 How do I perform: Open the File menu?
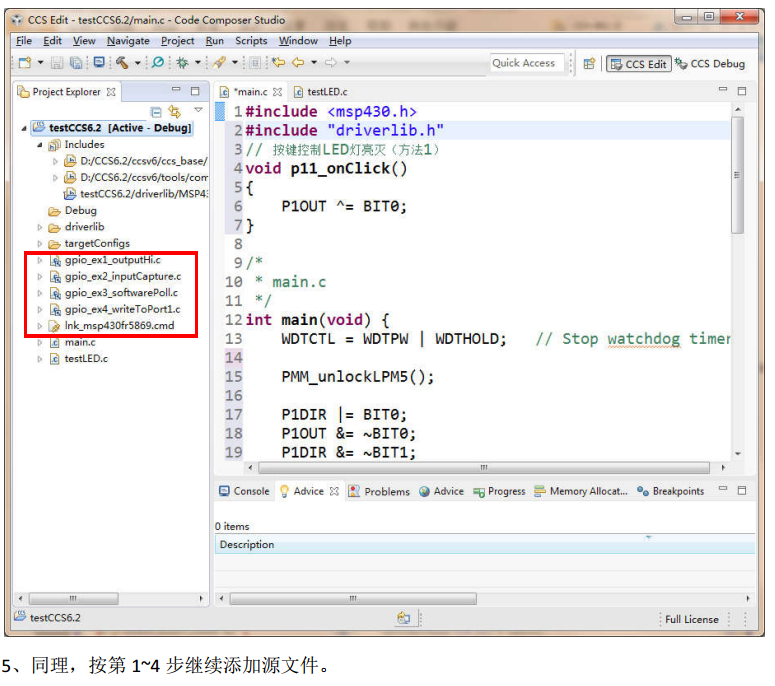point(24,41)
